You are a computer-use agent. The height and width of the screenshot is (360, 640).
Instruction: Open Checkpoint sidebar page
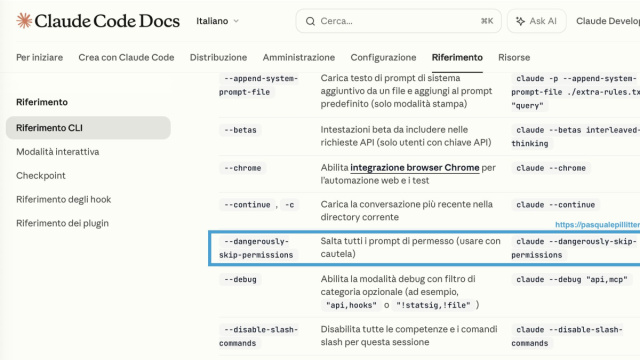point(41,176)
